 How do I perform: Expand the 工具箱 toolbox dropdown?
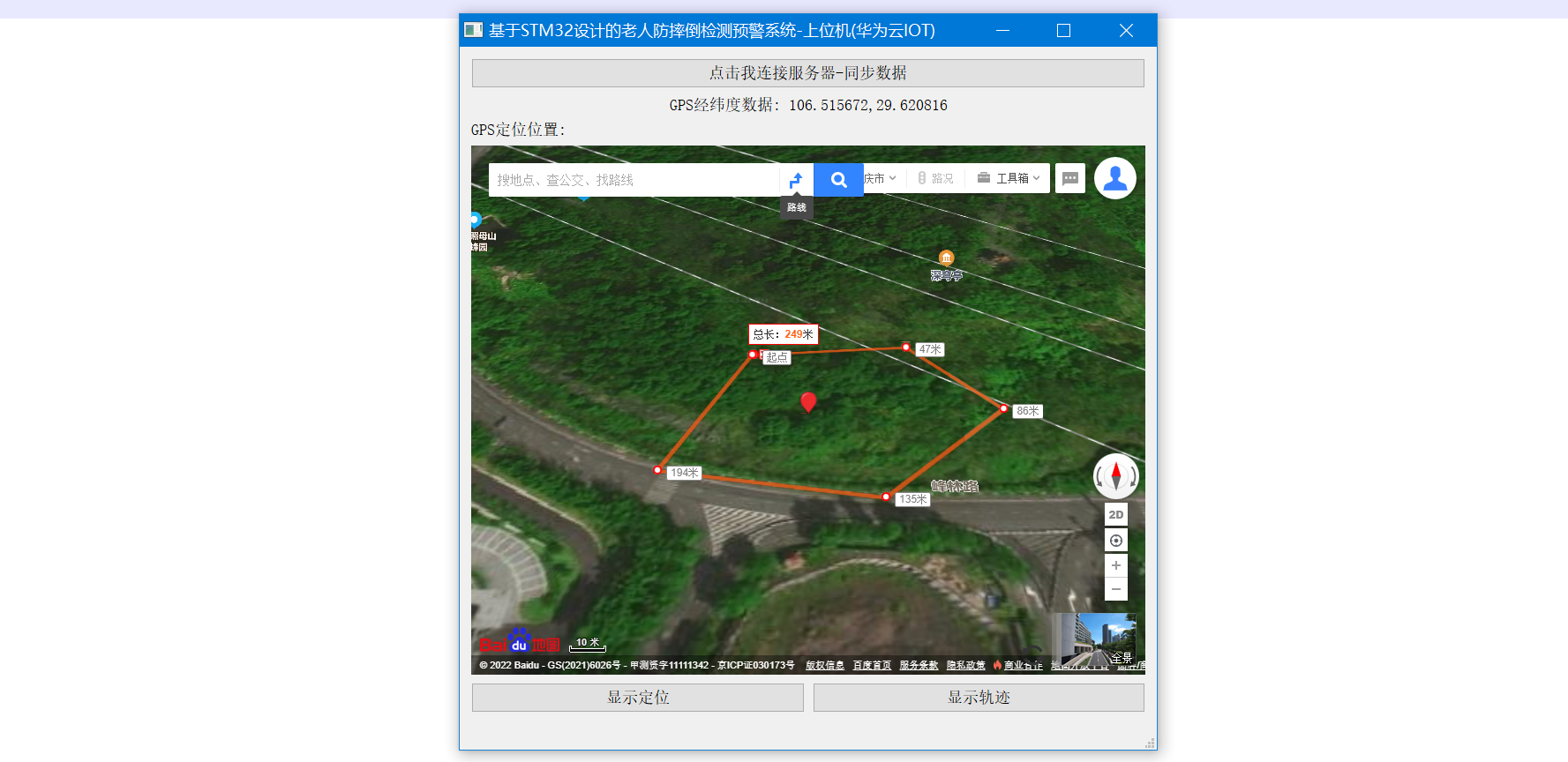point(1009,178)
